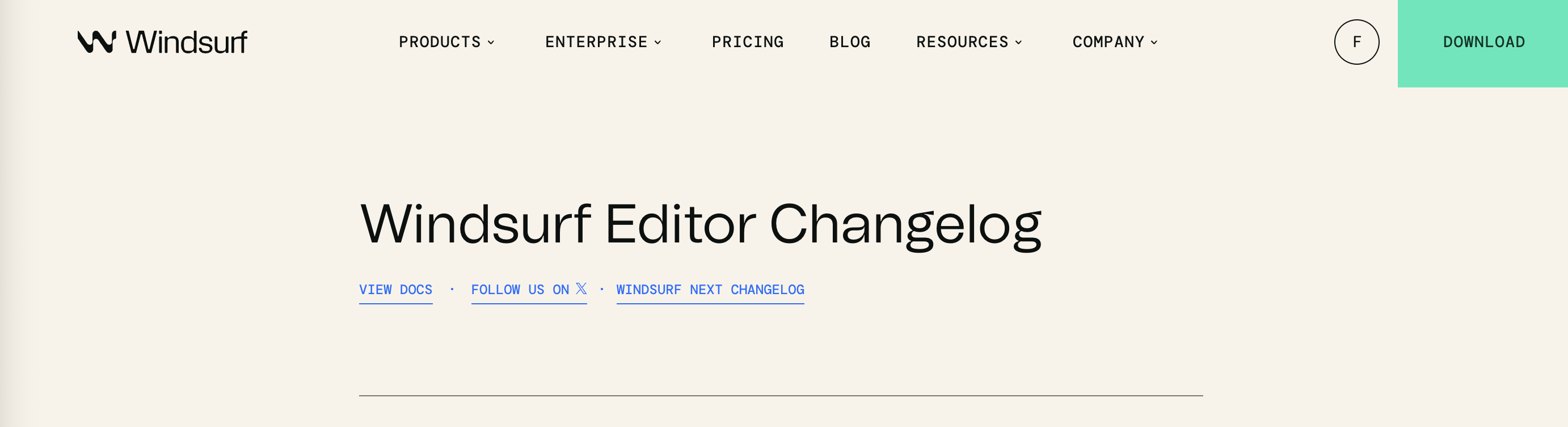Open the F user profile avatar
The height and width of the screenshot is (427, 1568).
click(1356, 42)
